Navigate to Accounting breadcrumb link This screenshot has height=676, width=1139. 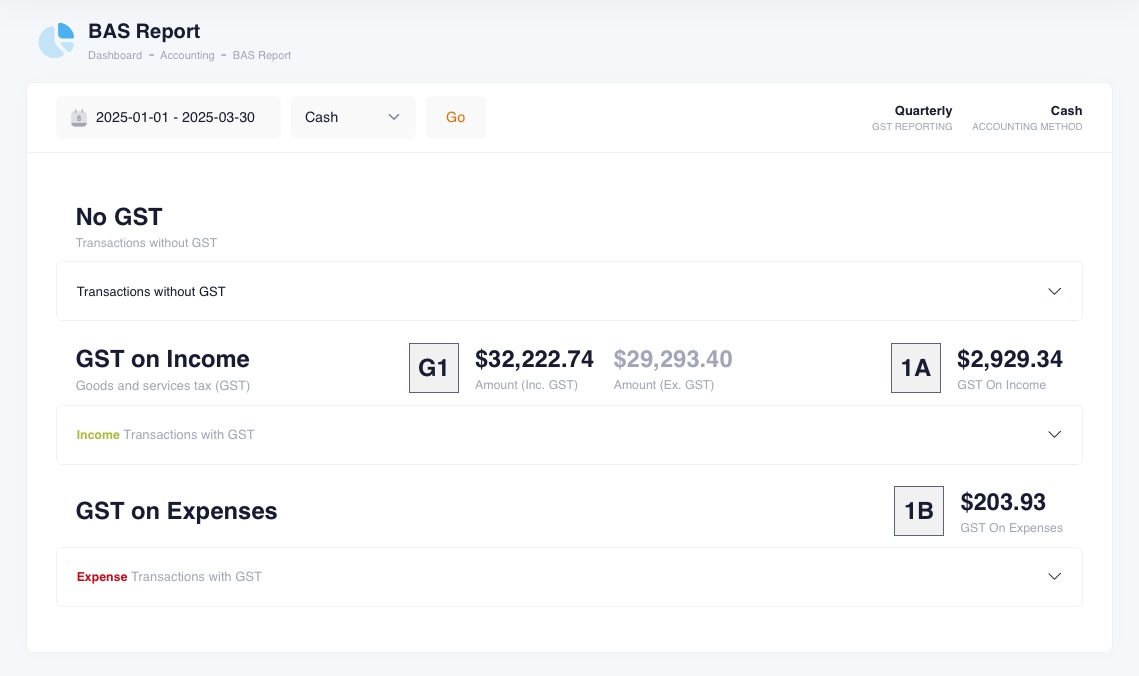187,56
